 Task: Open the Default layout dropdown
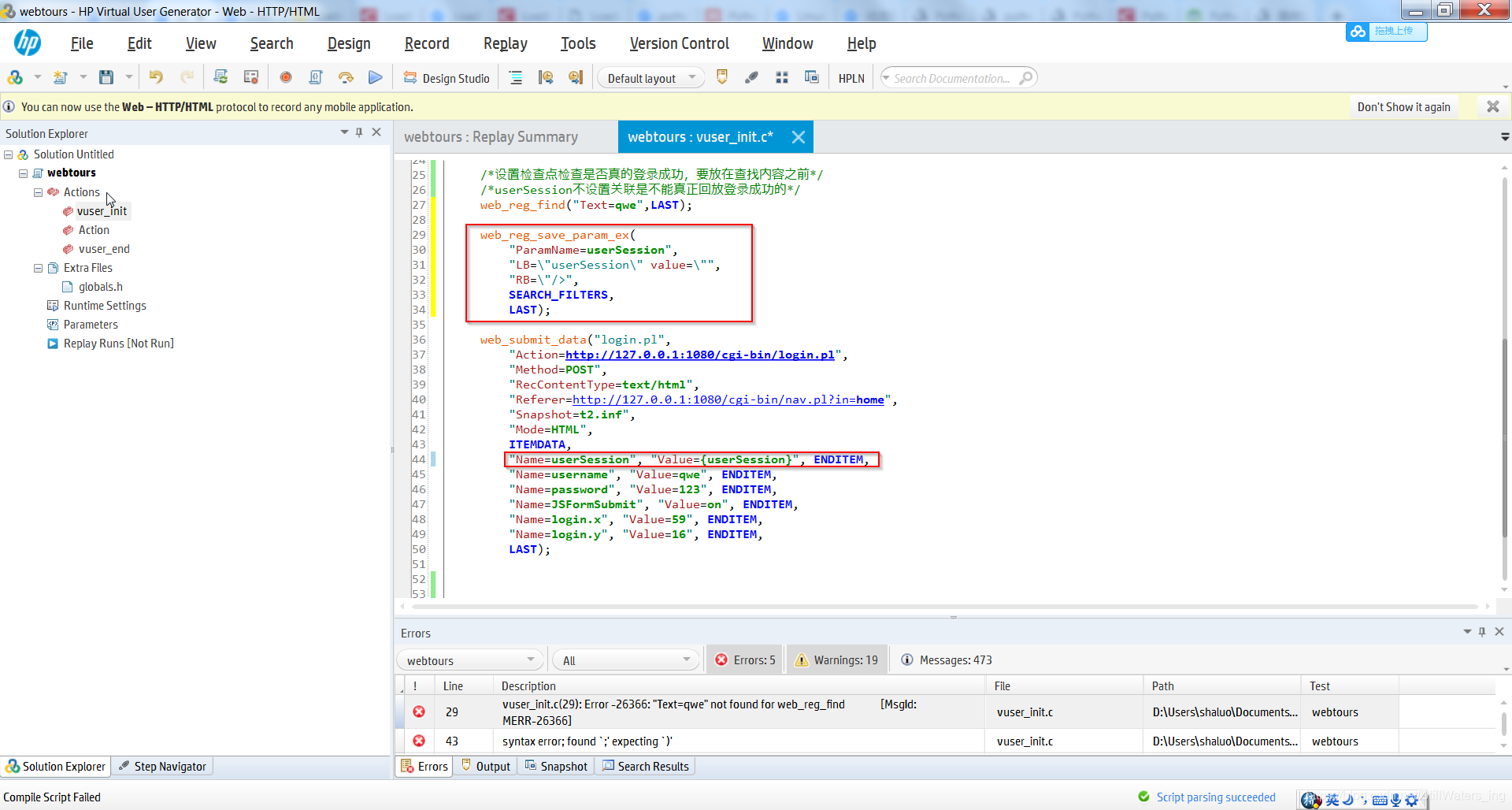coord(650,78)
